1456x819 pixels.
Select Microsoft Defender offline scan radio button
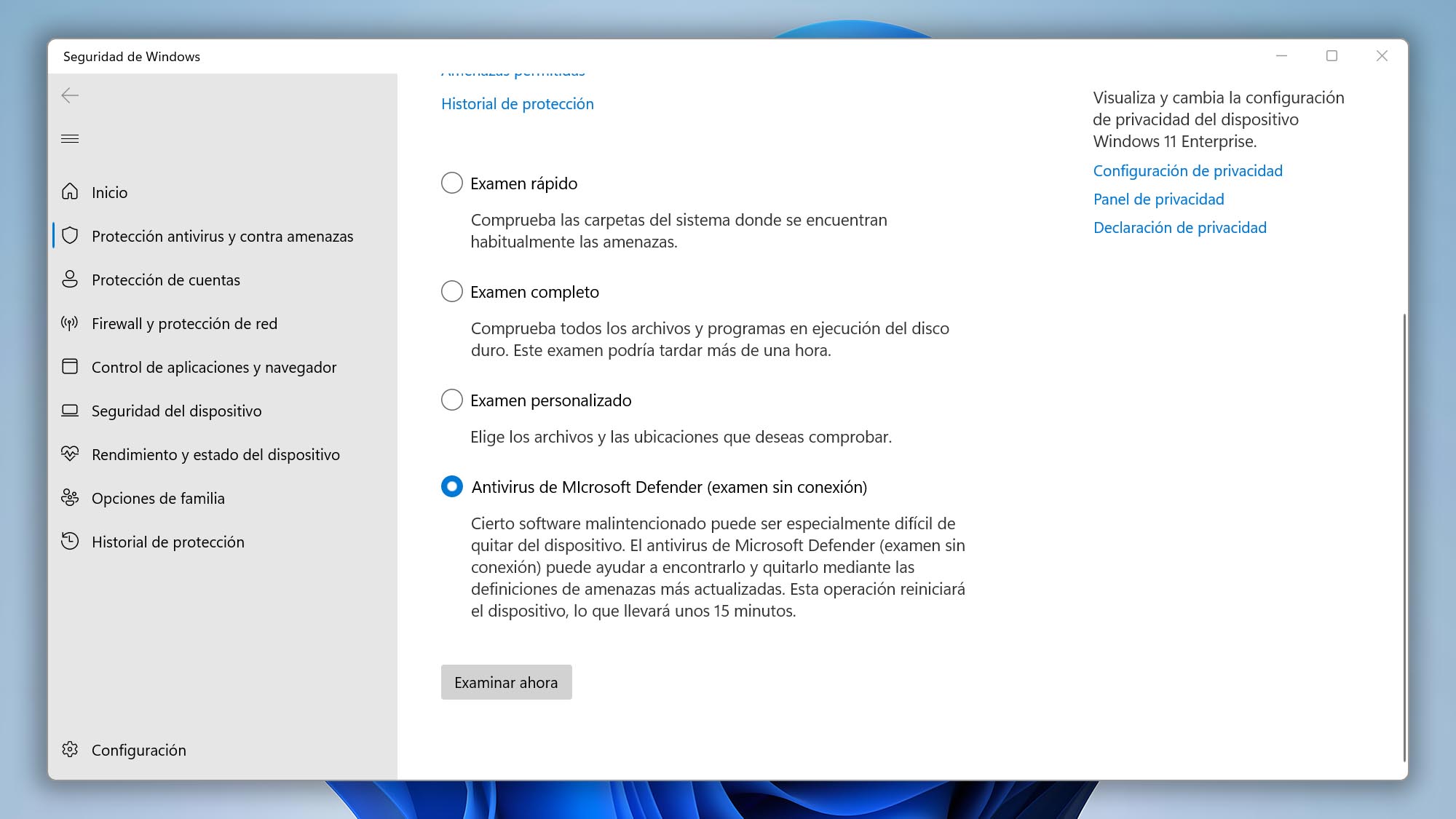(x=451, y=486)
